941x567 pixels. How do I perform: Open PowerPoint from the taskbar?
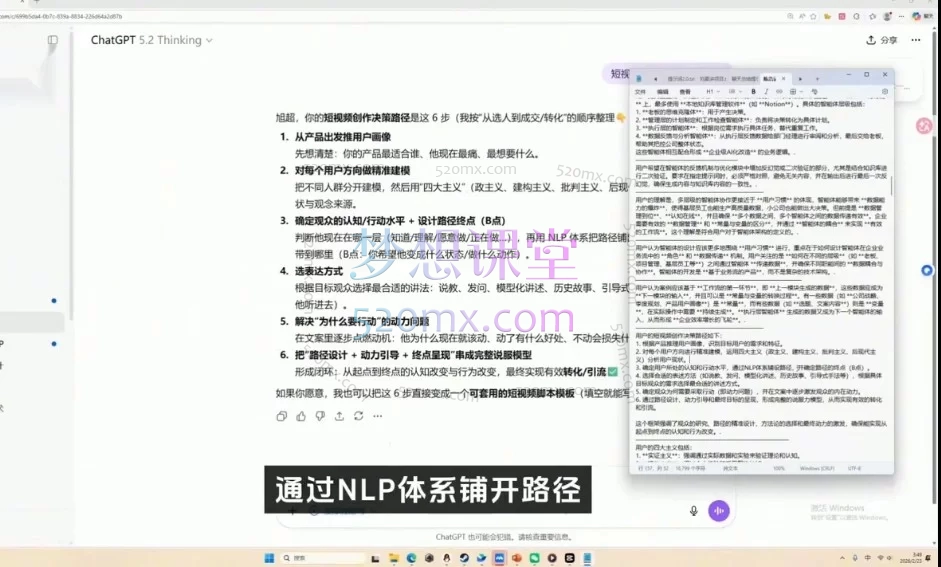(x=517, y=558)
